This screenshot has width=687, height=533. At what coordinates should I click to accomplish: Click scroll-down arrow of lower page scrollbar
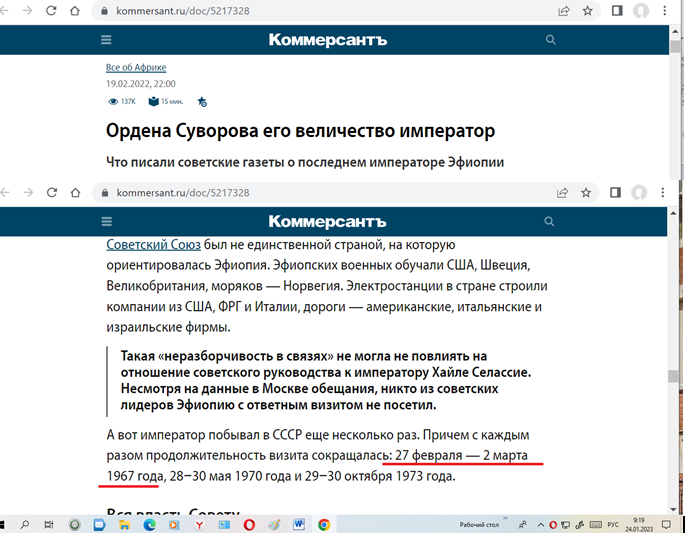[673, 510]
